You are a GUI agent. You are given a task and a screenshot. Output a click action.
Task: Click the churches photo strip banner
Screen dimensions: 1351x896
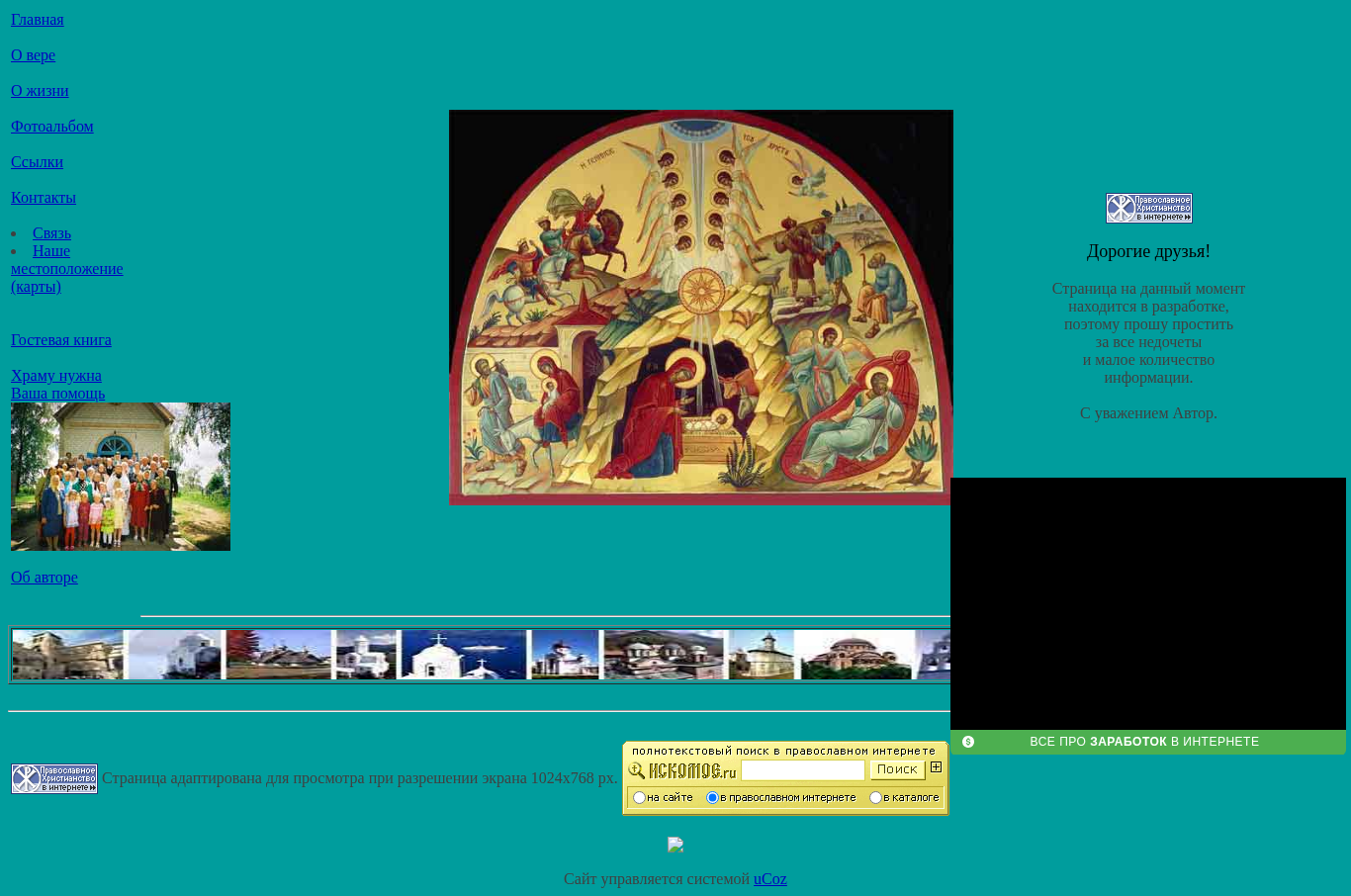coord(481,655)
